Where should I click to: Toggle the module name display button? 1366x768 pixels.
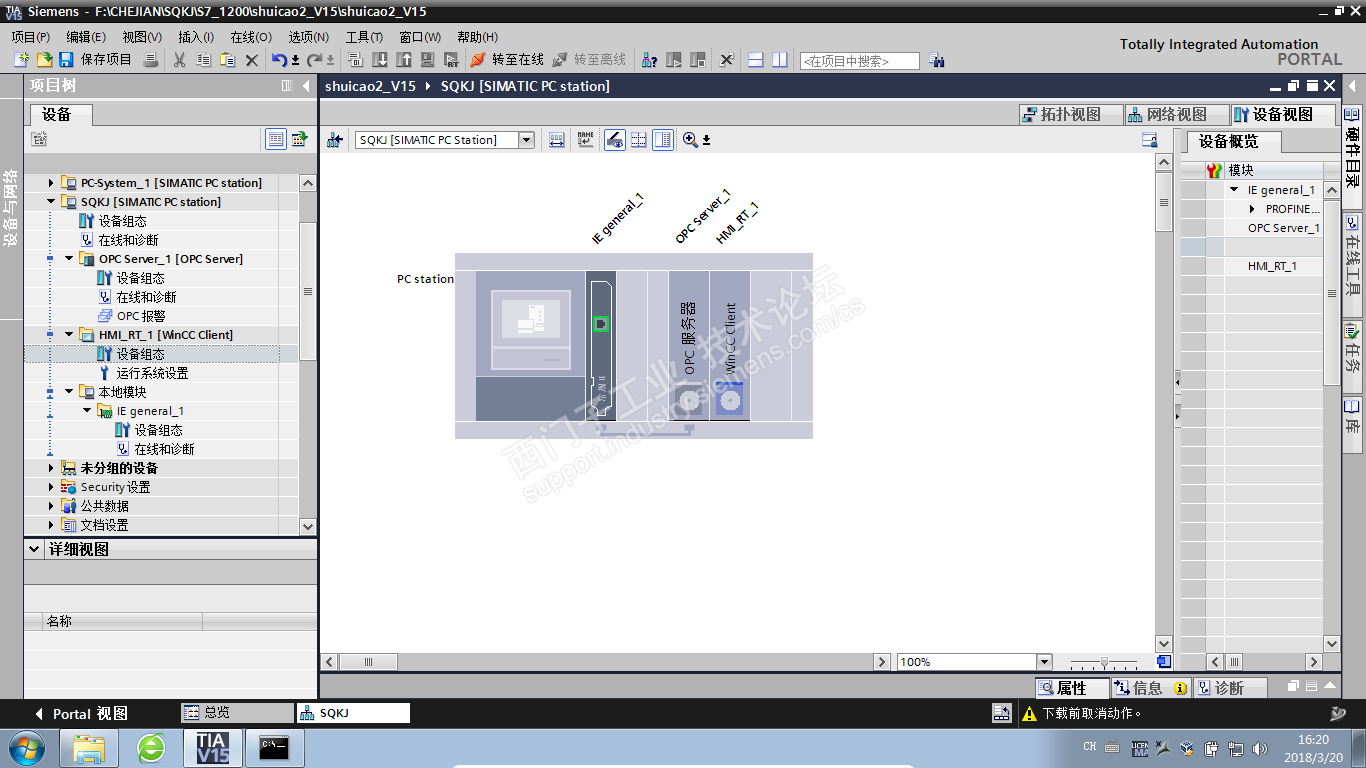pyautogui.click(x=586, y=140)
